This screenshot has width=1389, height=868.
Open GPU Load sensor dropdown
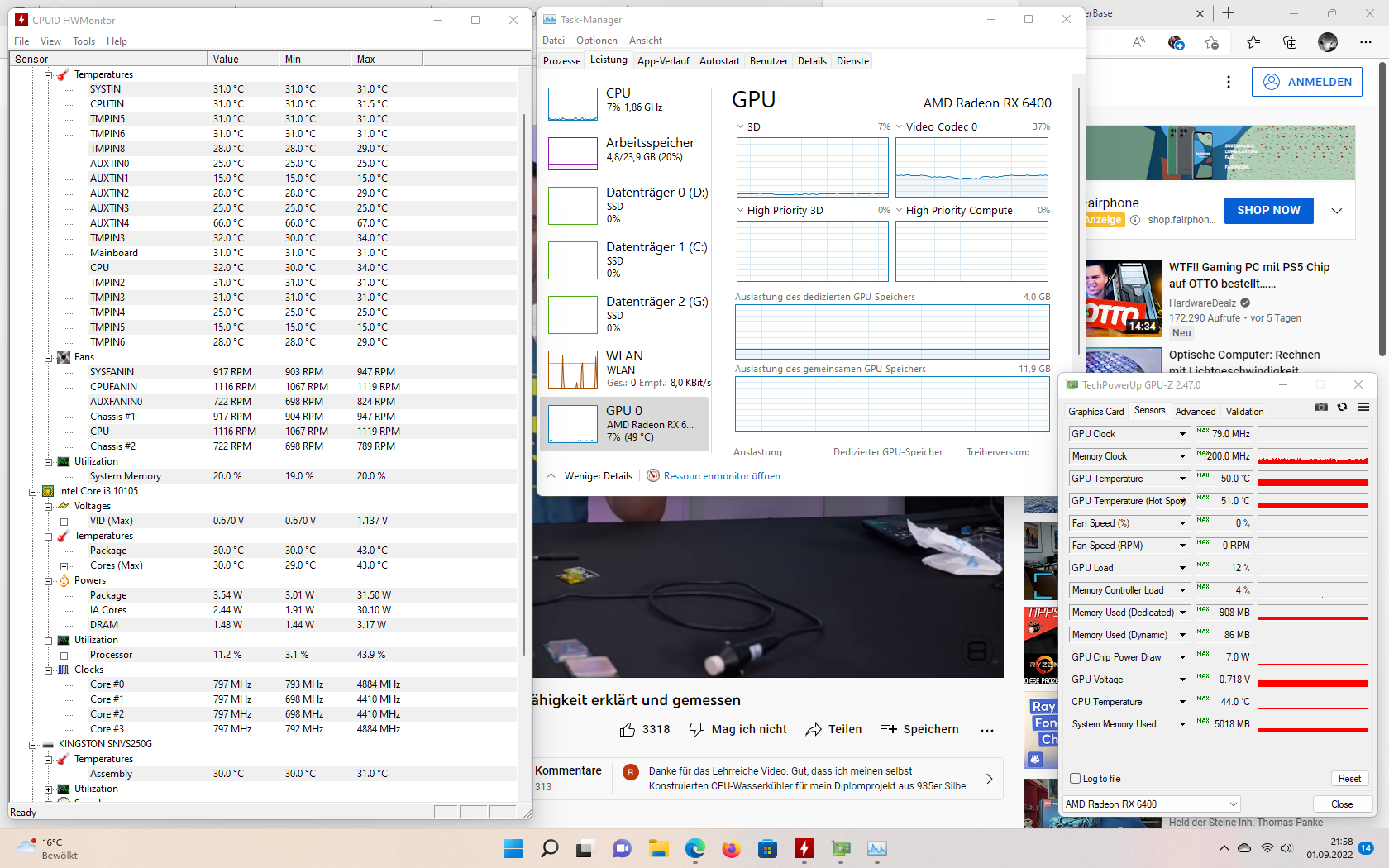1182,568
